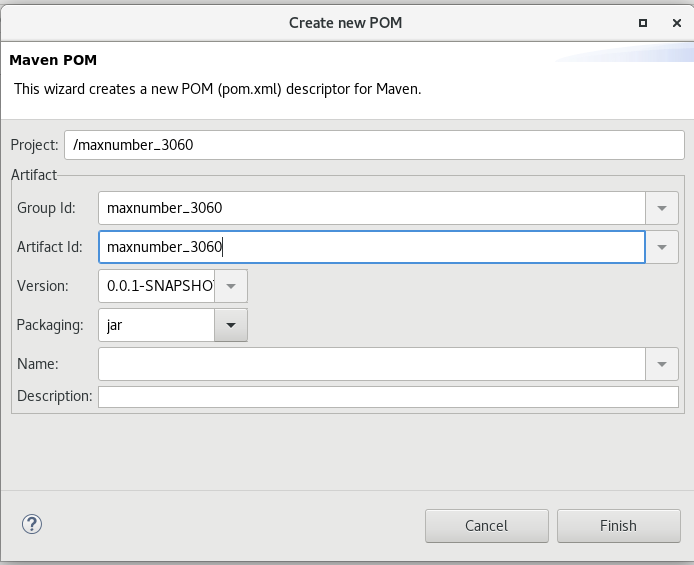The image size is (694, 565).
Task: Focus the empty Name field
Action: 372,364
